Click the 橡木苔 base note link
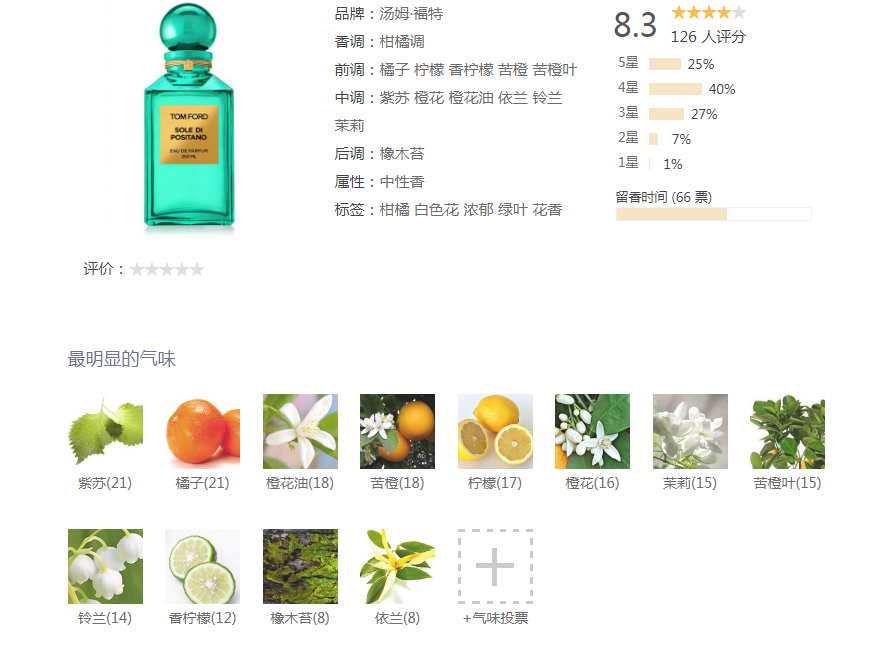 402,154
